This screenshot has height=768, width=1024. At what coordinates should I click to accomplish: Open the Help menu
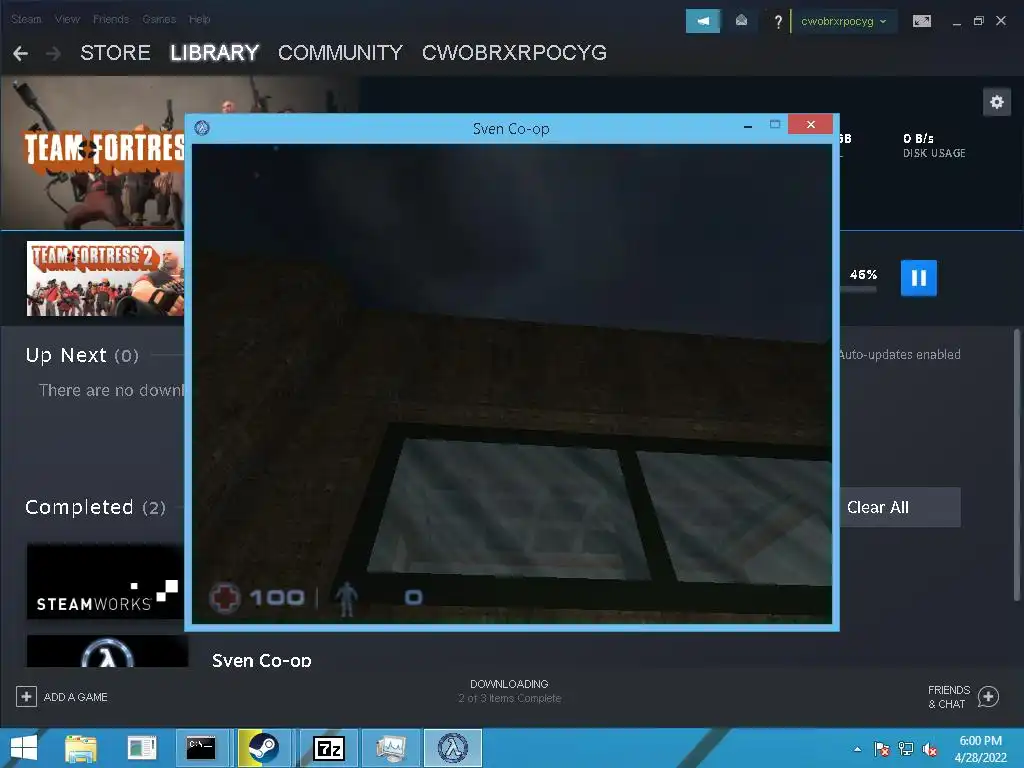tap(200, 20)
